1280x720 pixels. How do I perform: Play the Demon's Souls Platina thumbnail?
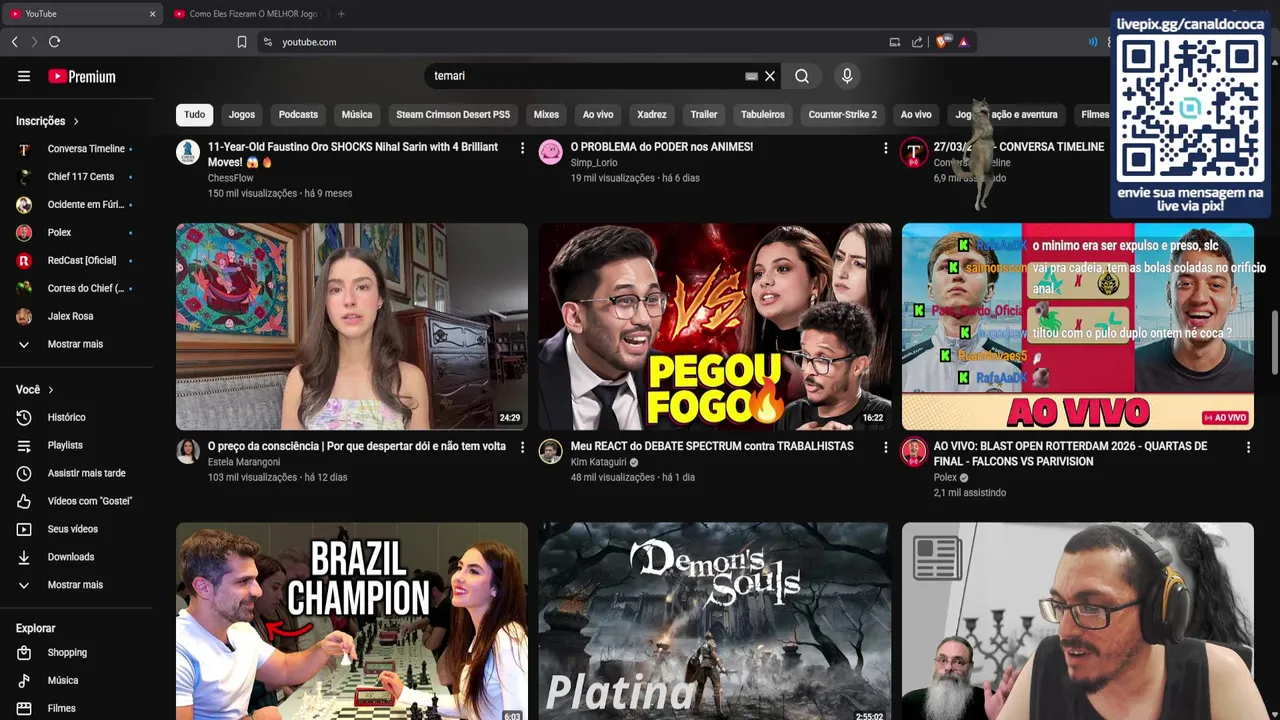(714, 621)
